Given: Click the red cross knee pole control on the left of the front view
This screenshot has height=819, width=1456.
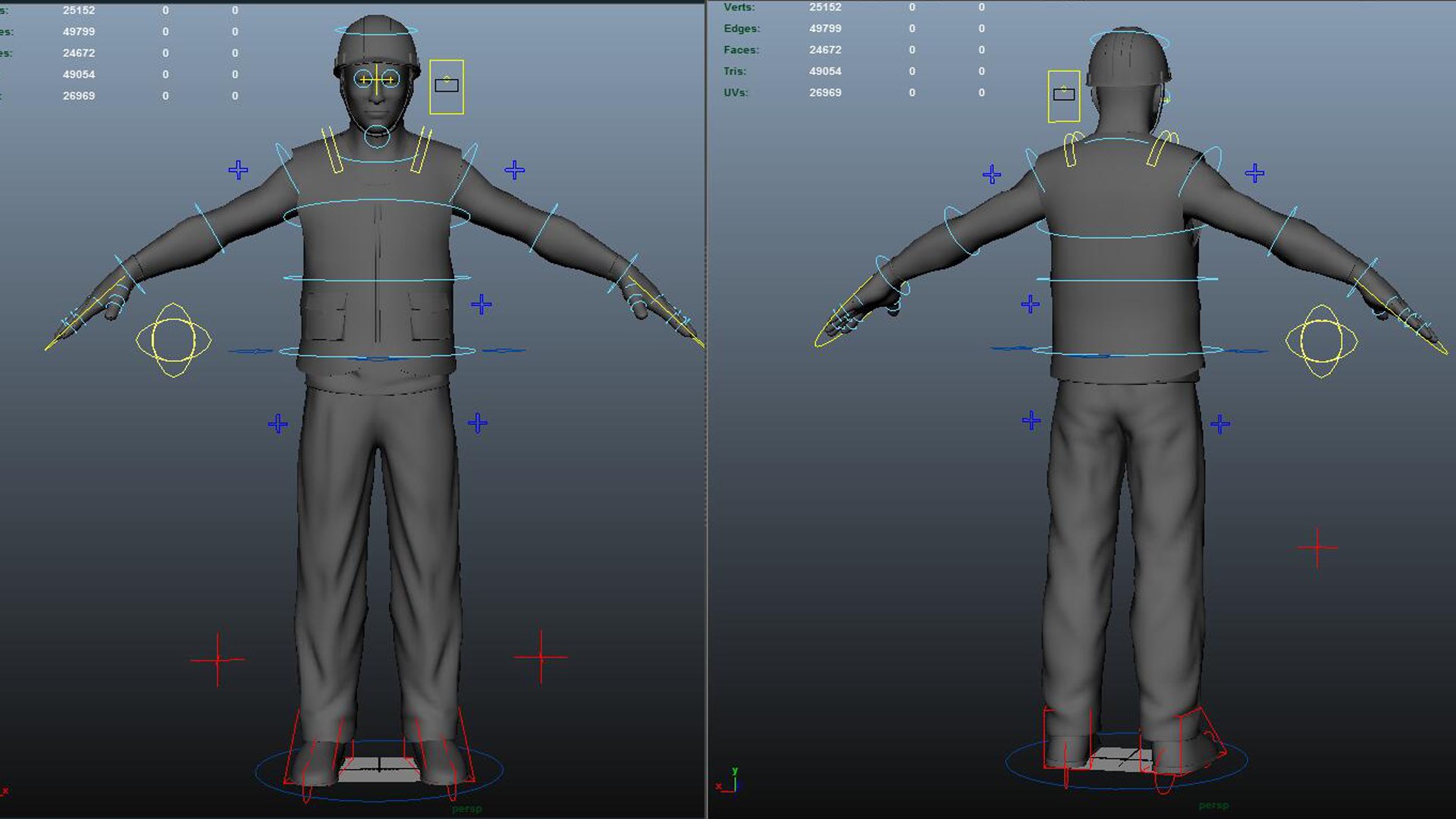Looking at the screenshot, I should [x=218, y=660].
